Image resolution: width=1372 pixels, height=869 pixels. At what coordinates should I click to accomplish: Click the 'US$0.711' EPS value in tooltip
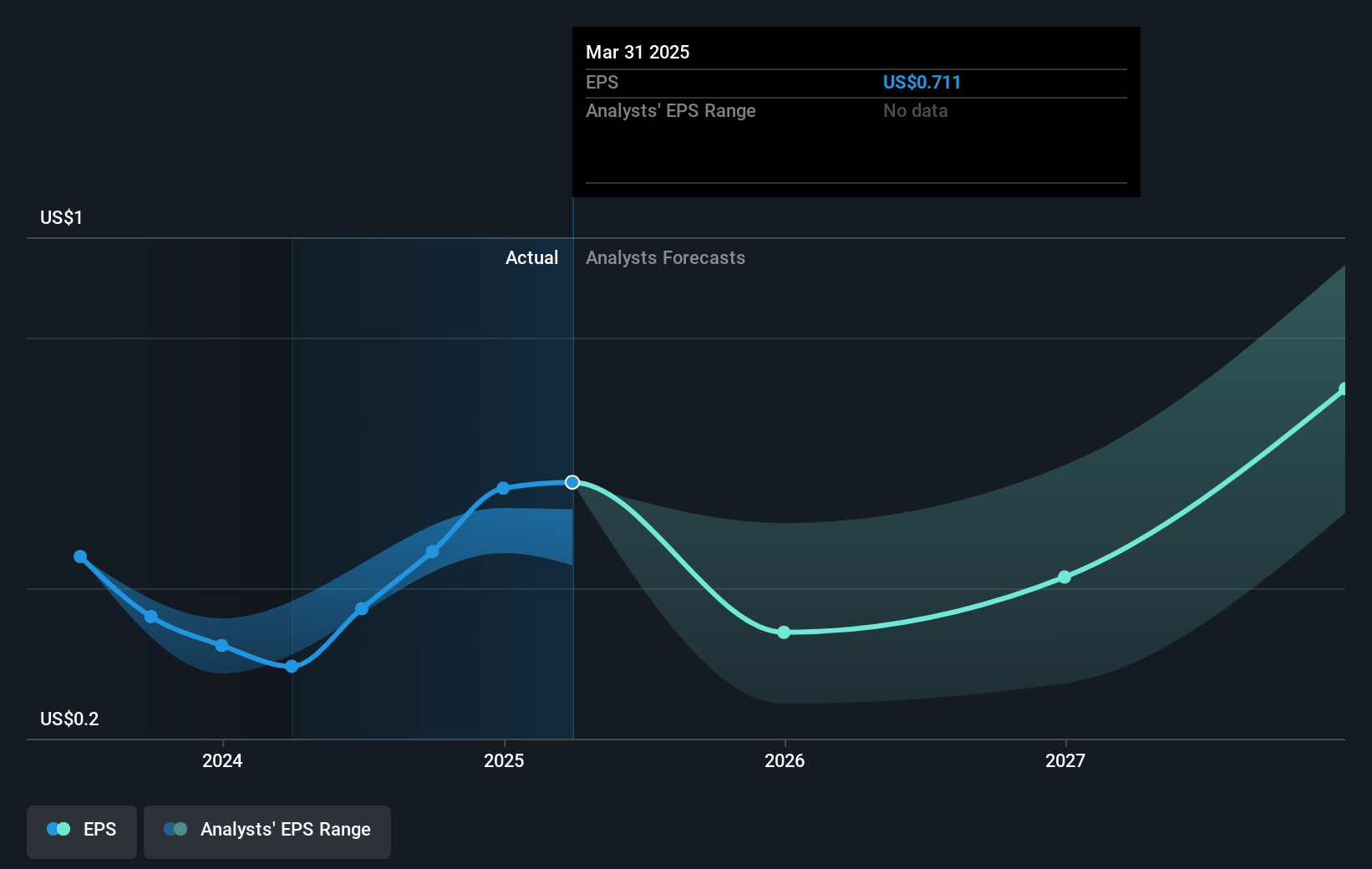pyautogui.click(x=922, y=82)
